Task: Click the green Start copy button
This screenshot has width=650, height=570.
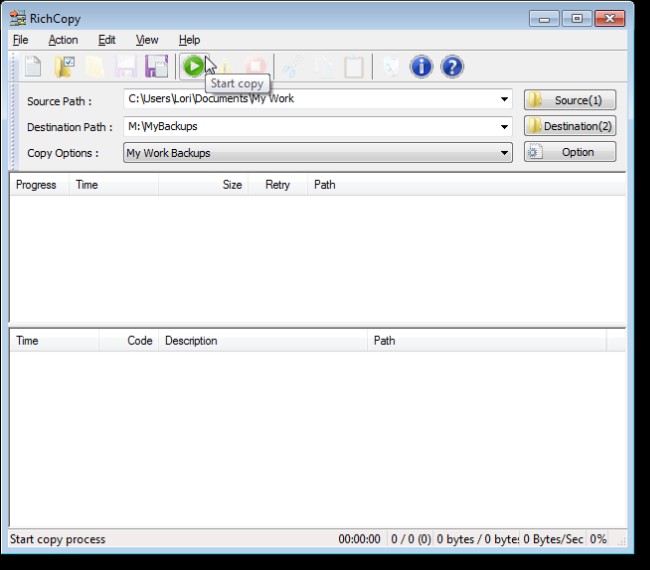Action: click(193, 66)
